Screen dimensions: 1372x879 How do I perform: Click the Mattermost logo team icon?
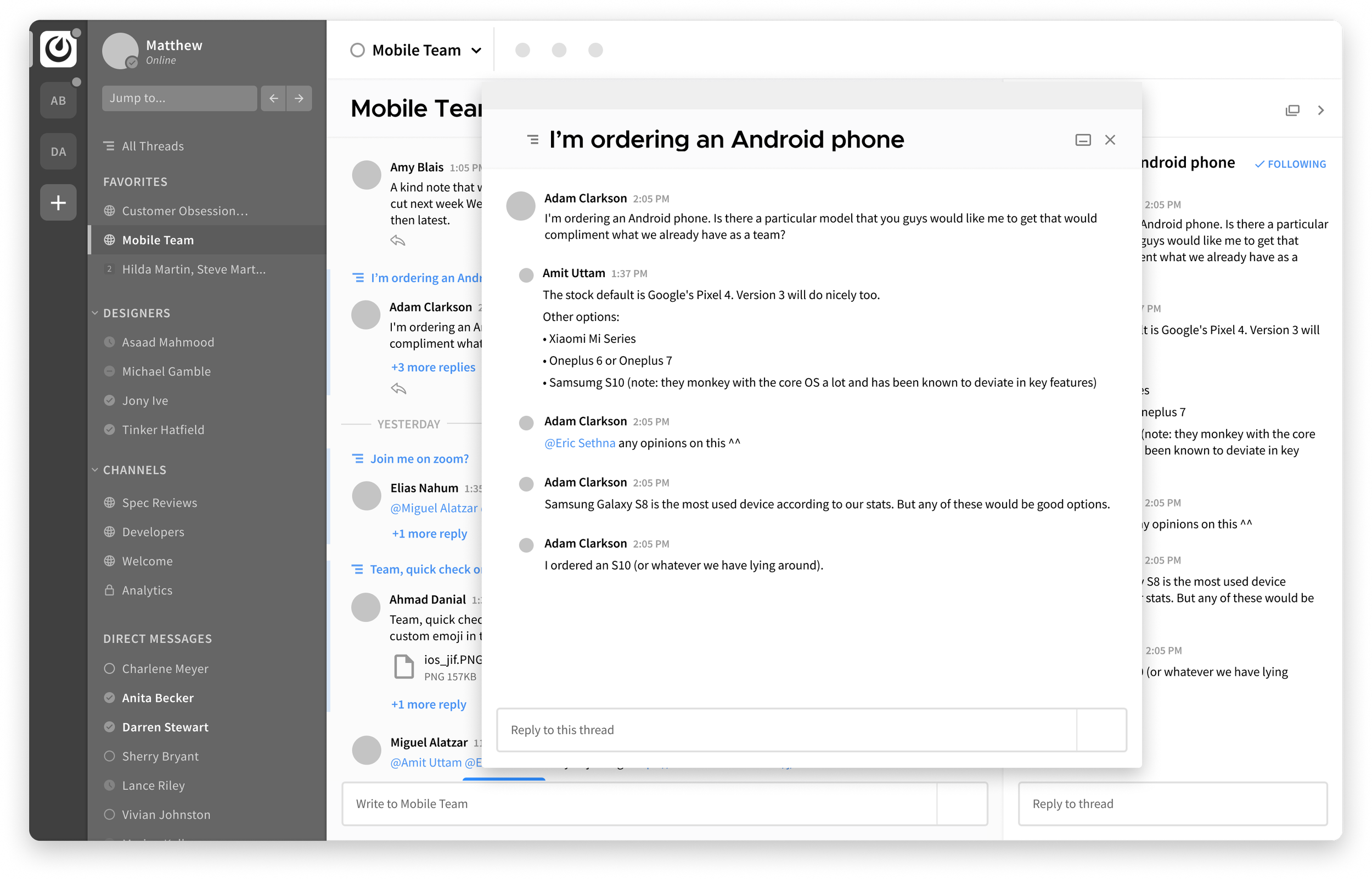coord(58,49)
